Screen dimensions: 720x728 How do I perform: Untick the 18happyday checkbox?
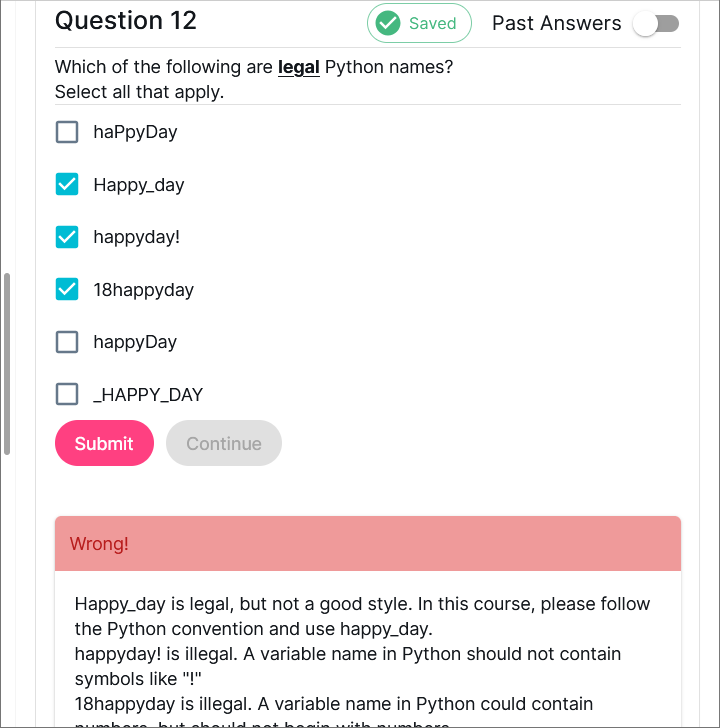[67, 290]
